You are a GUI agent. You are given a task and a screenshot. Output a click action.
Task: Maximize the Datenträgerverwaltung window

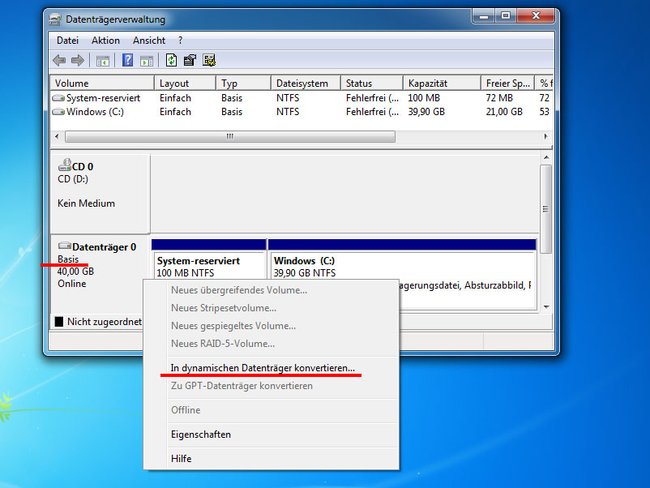click(x=505, y=16)
